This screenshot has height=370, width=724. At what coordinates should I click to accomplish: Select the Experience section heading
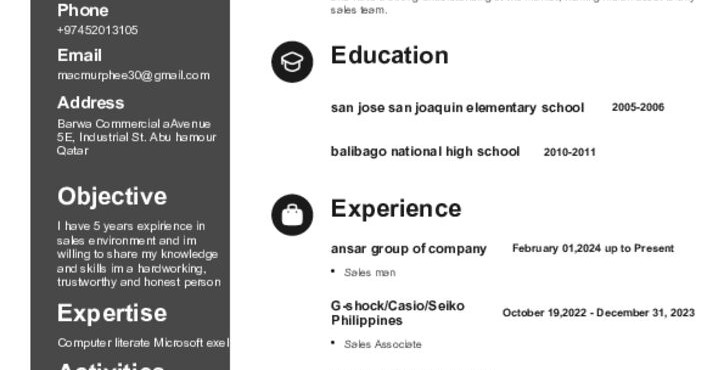(x=396, y=209)
